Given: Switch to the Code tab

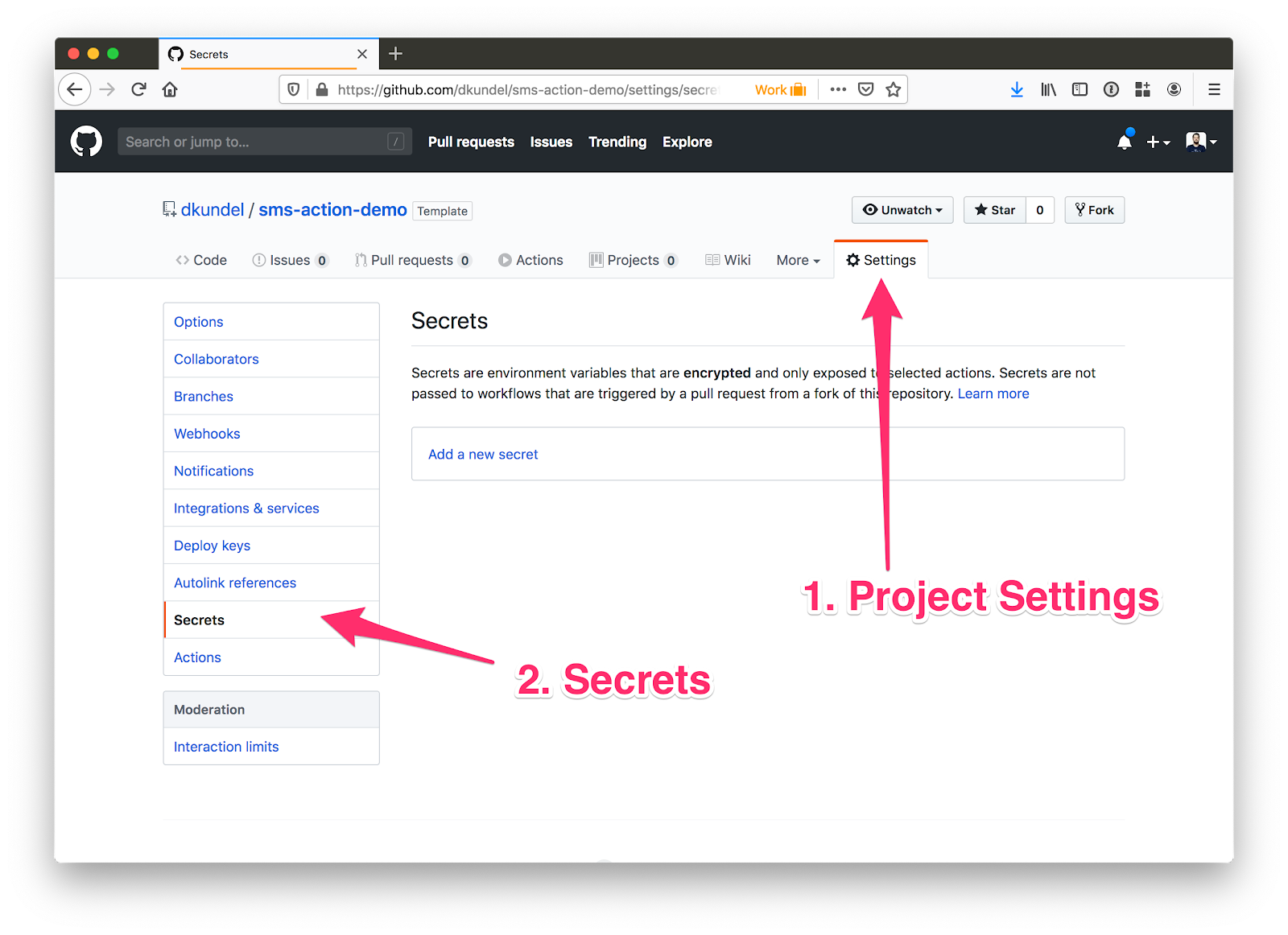Looking at the screenshot, I should 201,260.
